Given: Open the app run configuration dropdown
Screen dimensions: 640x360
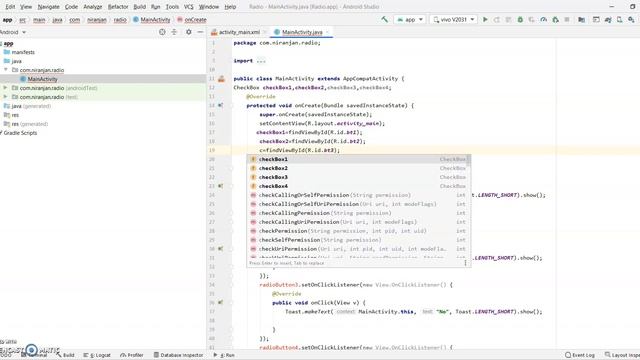Looking at the screenshot, I should coord(410,19).
